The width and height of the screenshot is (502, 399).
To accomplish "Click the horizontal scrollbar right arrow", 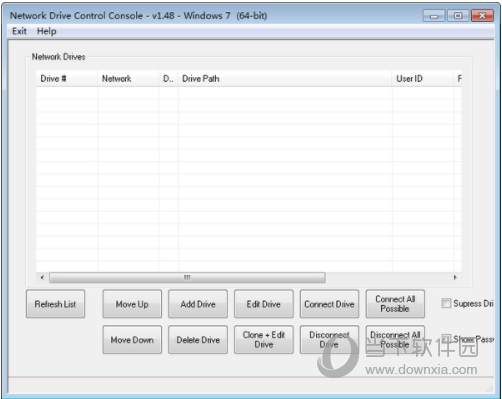I will [455, 277].
